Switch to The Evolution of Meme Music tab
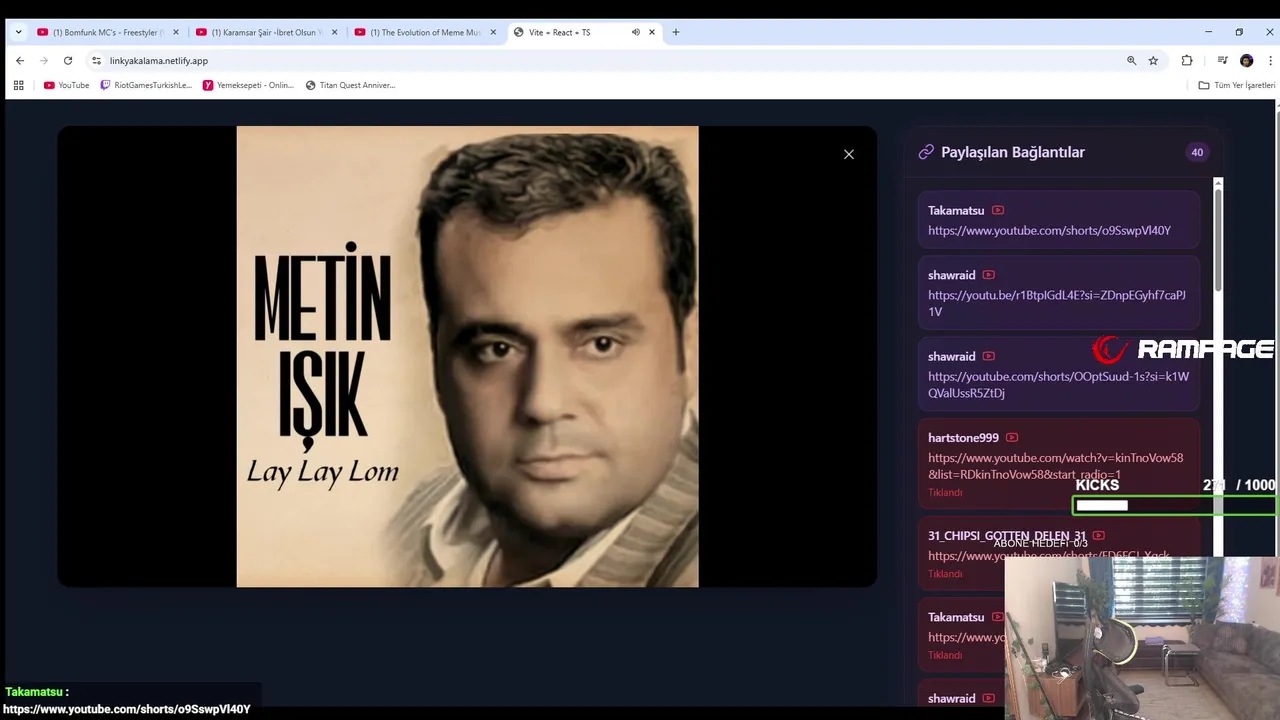Screen dimensions: 1280x720 click(x=424, y=32)
